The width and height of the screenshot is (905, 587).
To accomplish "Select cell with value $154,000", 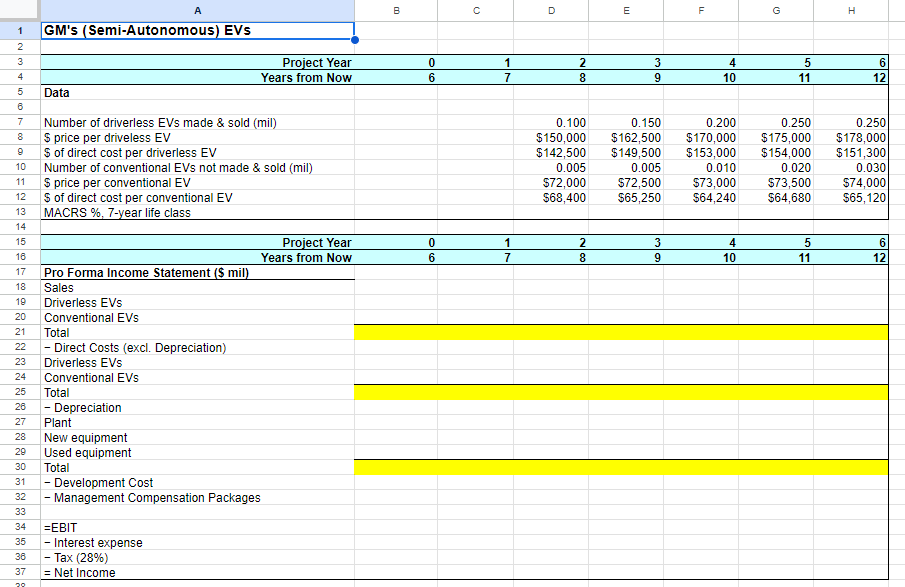I will pos(776,152).
